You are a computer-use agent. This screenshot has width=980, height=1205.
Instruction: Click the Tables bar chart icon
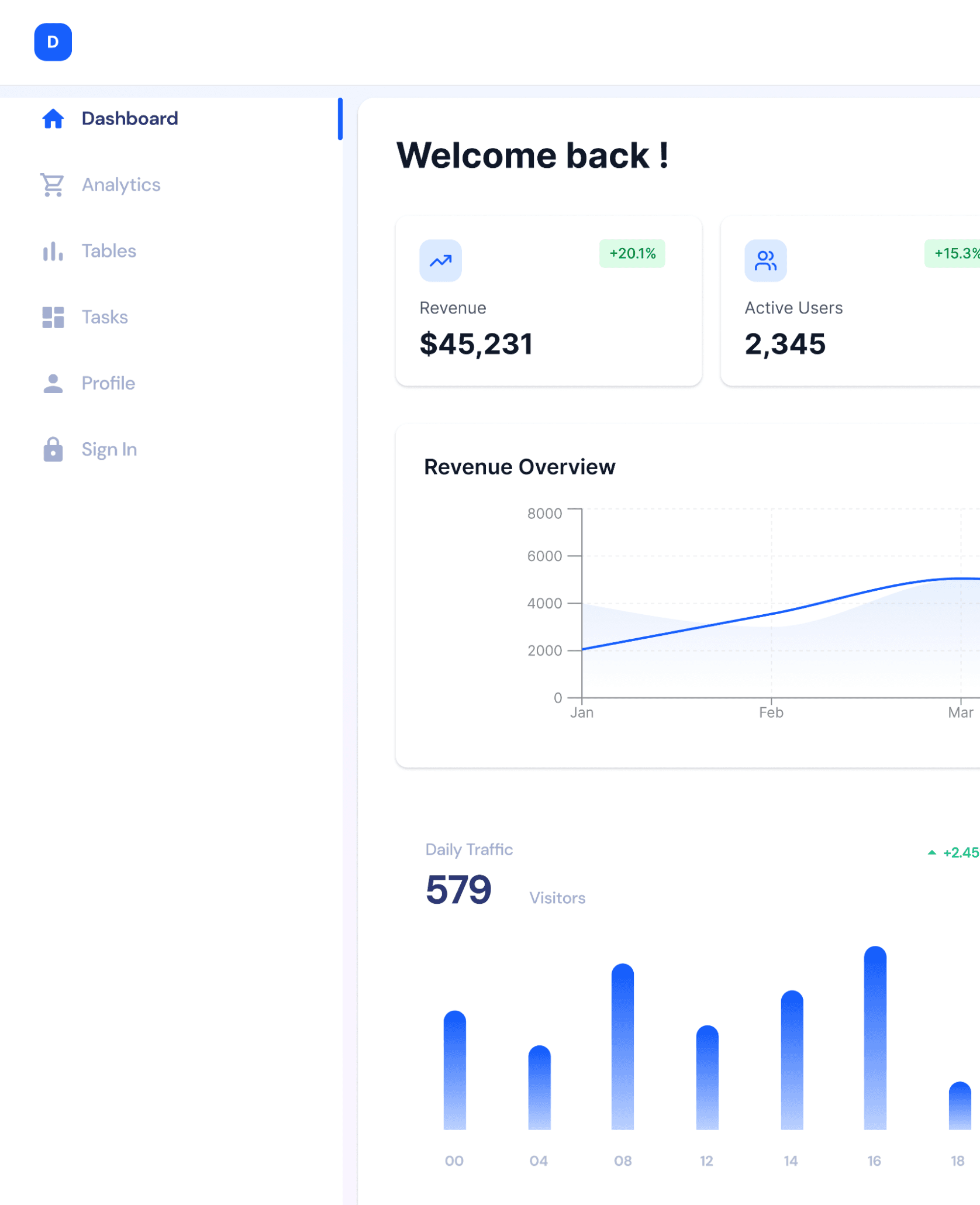[53, 251]
